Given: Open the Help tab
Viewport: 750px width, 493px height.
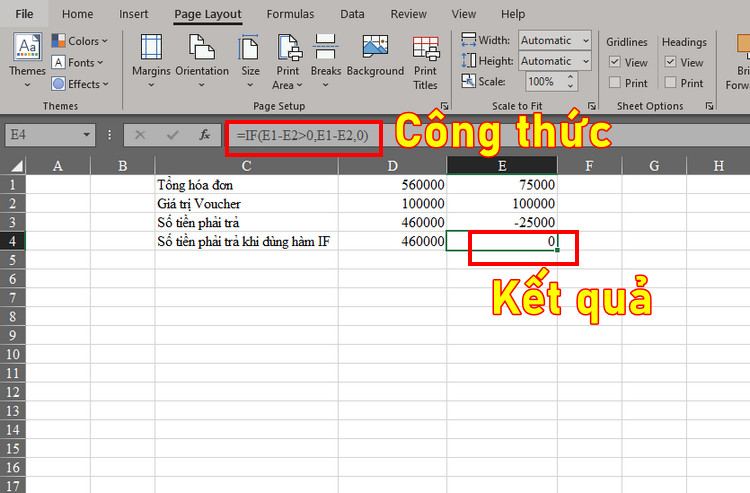Looking at the screenshot, I should pos(513,14).
